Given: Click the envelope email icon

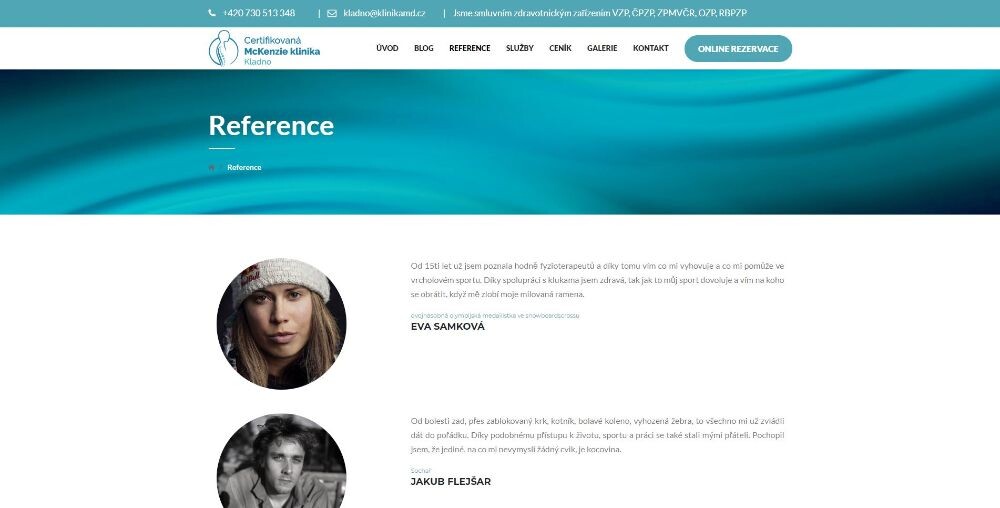Looking at the screenshot, I should tap(332, 13).
